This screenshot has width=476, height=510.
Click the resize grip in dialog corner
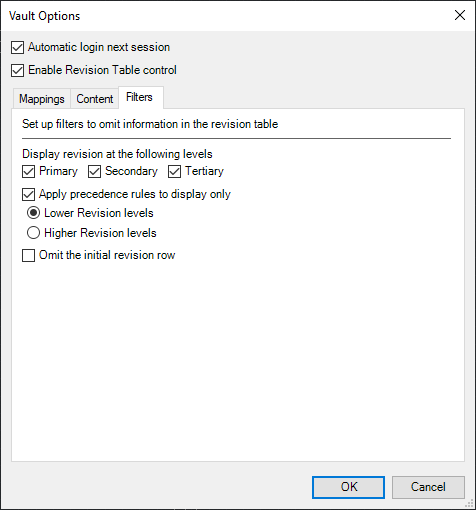pyautogui.click(x=470, y=503)
